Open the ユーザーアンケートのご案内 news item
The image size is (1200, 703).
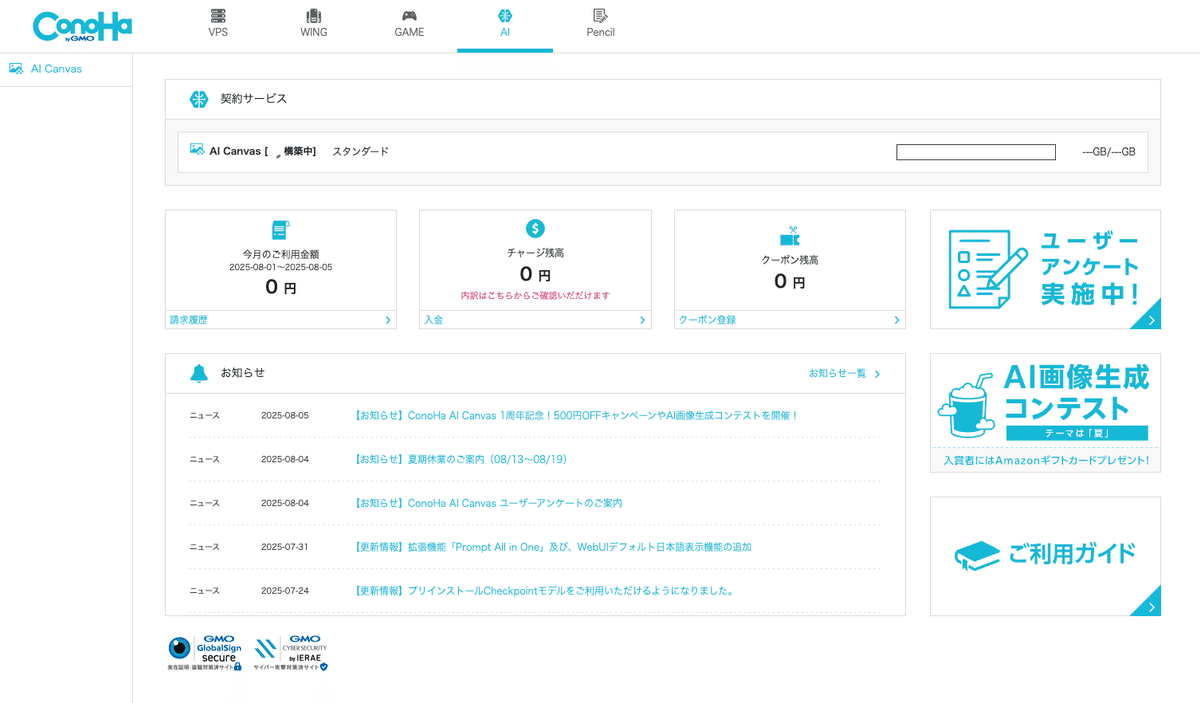488,503
